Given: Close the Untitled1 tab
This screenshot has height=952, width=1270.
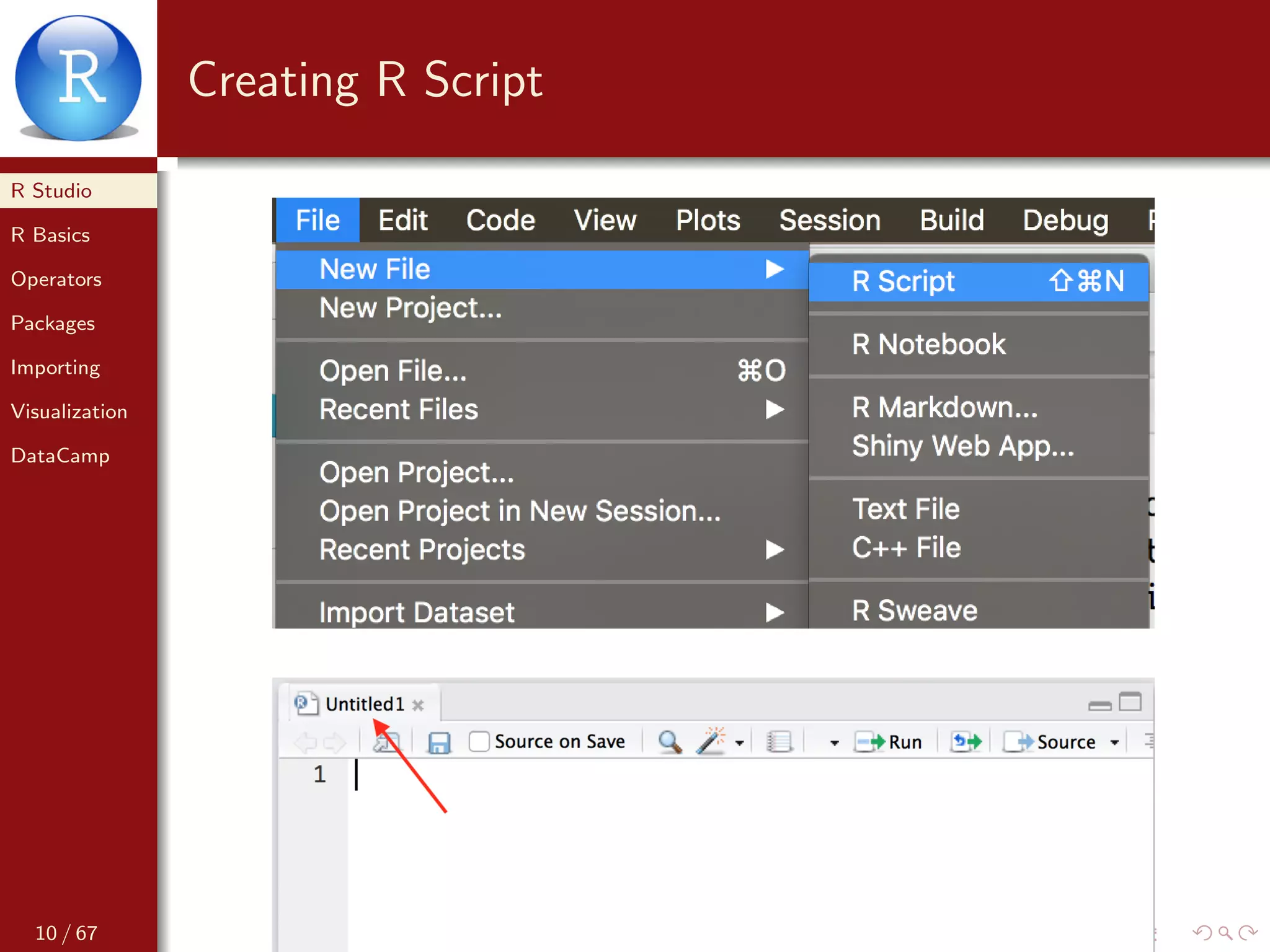Looking at the screenshot, I should click(x=418, y=705).
